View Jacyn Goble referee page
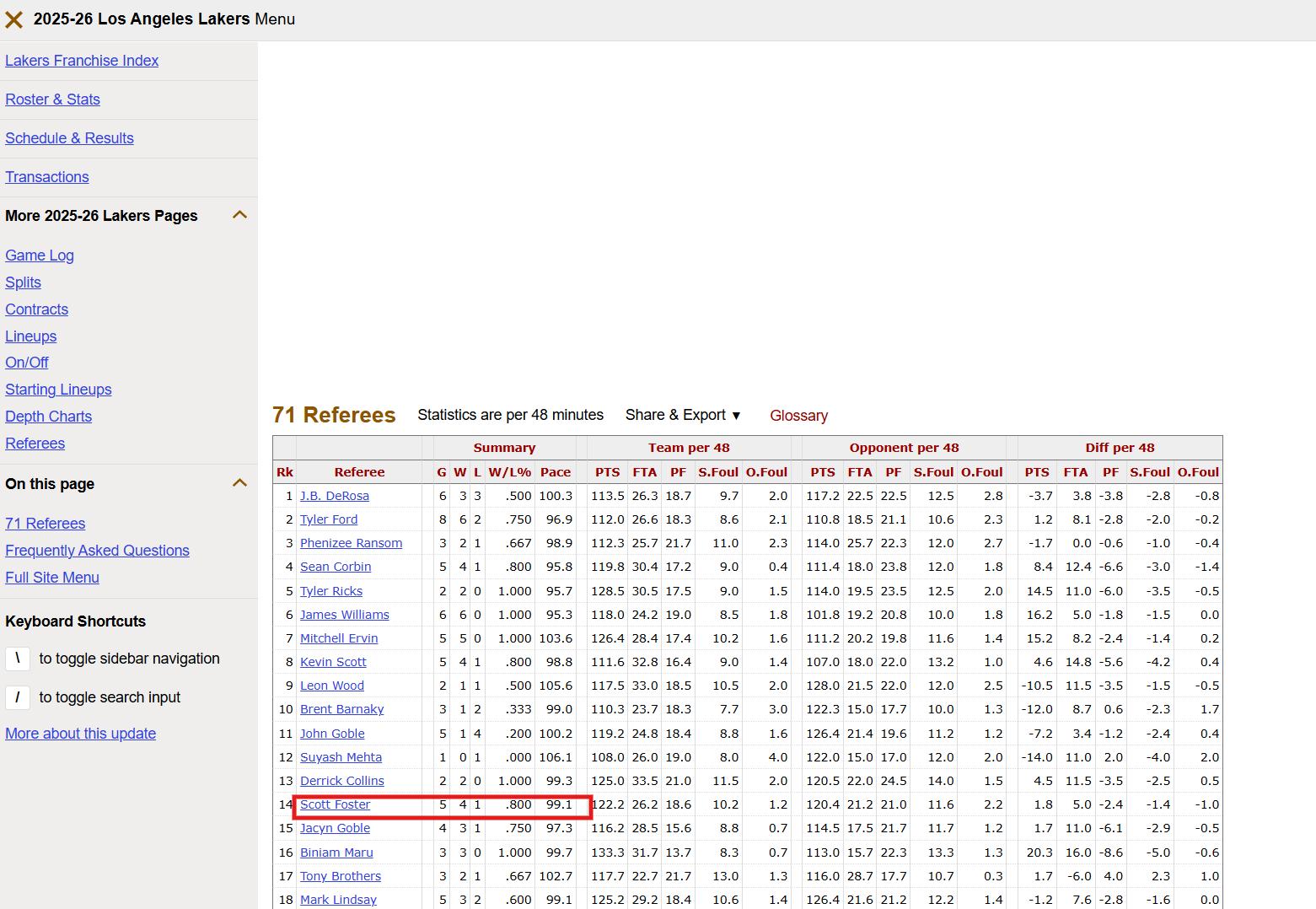This screenshot has height=909, width=1316. (335, 828)
